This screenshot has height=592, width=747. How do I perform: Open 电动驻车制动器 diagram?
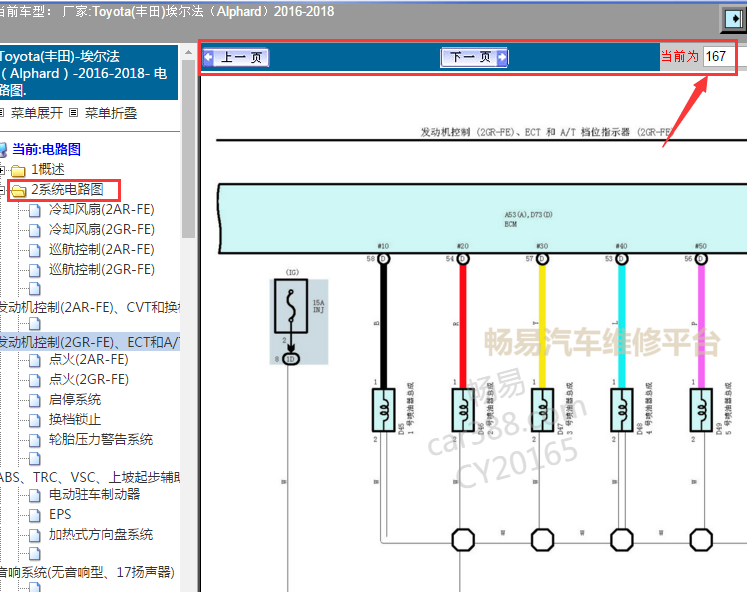coord(94,494)
